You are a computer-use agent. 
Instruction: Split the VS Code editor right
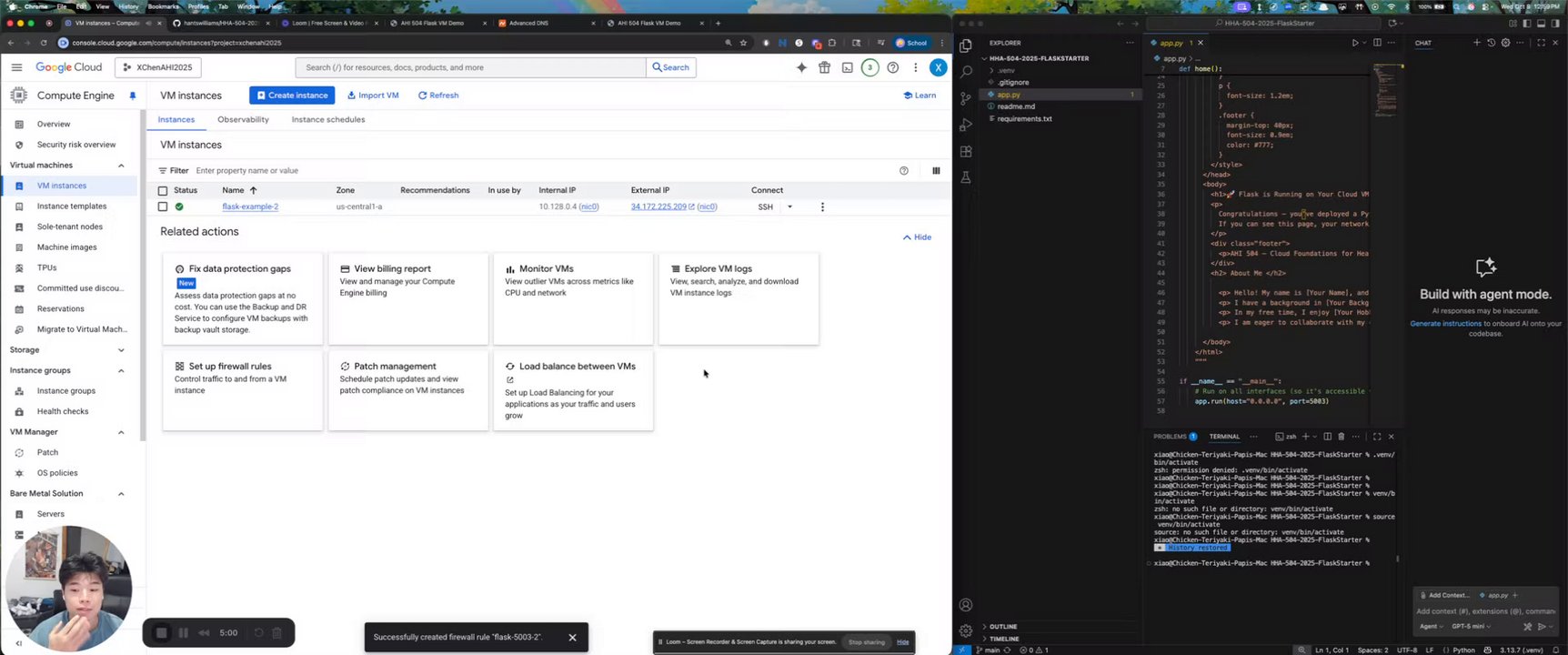point(1377,43)
